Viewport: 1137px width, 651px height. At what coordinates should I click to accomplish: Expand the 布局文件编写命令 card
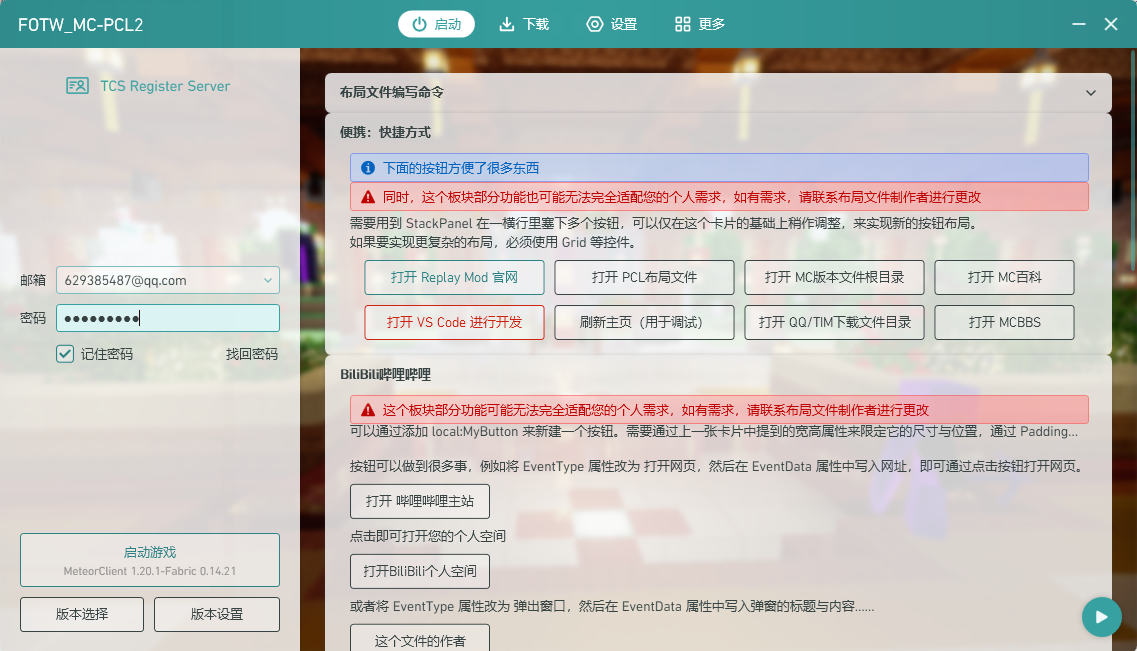coord(1091,93)
